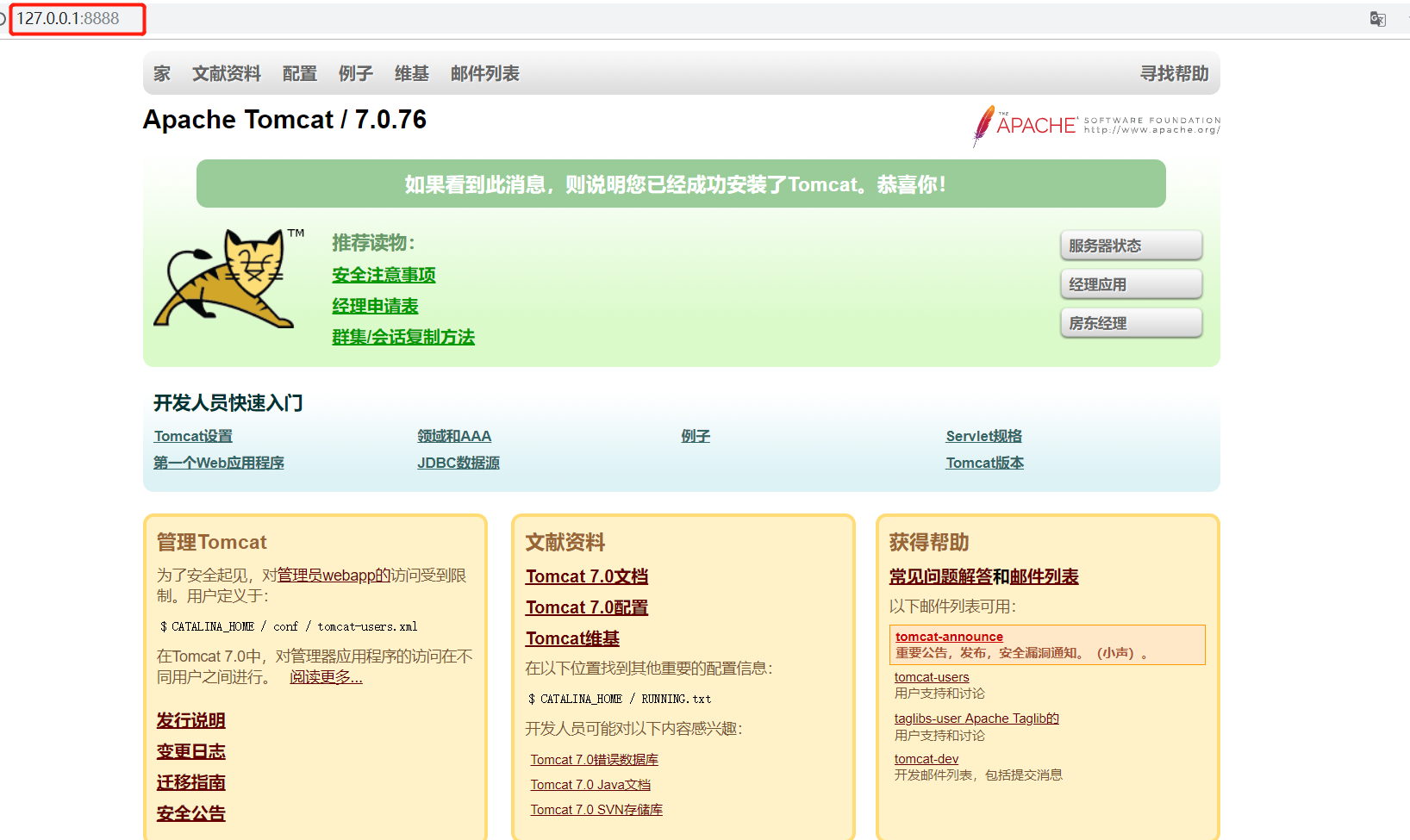
Task: Open the 邮件列表 nav menu item
Action: pos(485,74)
